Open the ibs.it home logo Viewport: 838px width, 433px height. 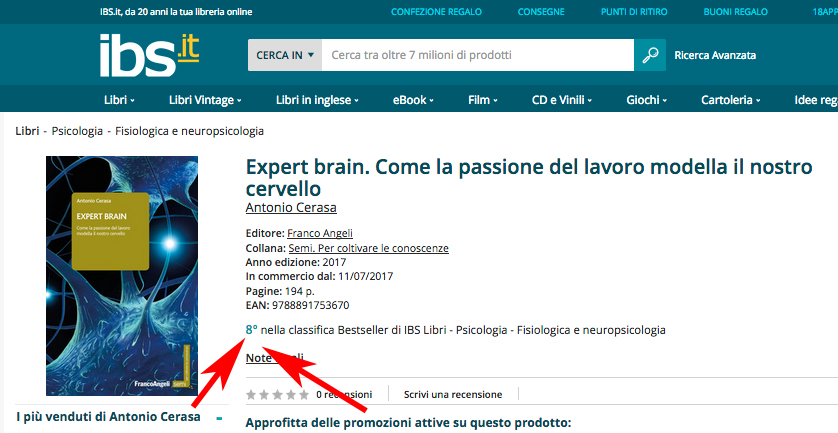click(149, 56)
